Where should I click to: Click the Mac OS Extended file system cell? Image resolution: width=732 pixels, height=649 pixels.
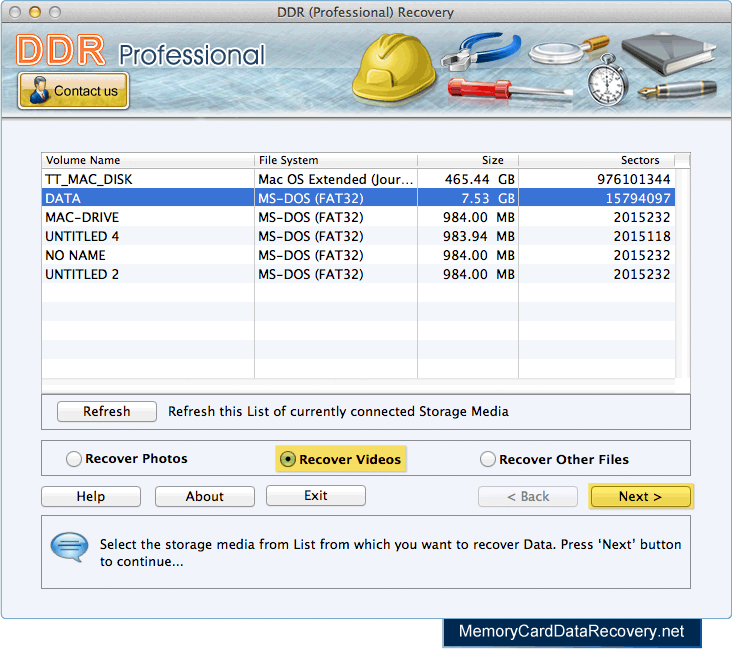336,179
